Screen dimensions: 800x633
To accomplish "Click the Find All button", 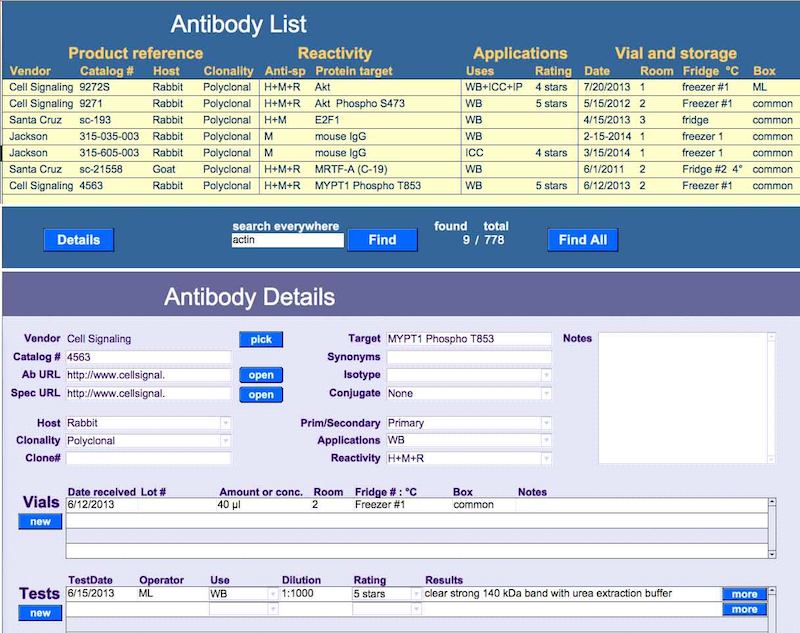I will (x=583, y=240).
